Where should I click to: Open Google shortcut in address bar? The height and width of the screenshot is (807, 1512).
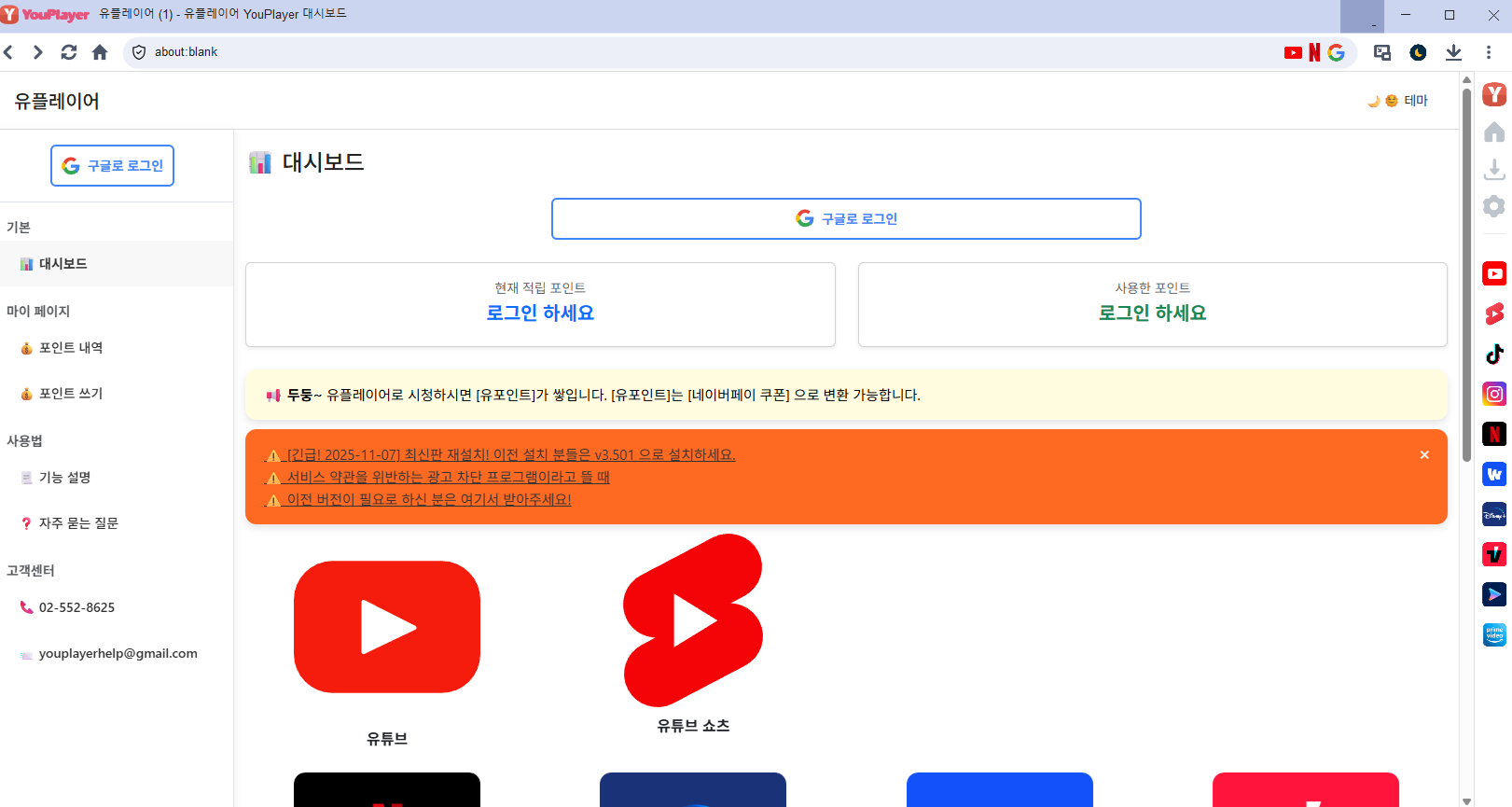tap(1336, 52)
